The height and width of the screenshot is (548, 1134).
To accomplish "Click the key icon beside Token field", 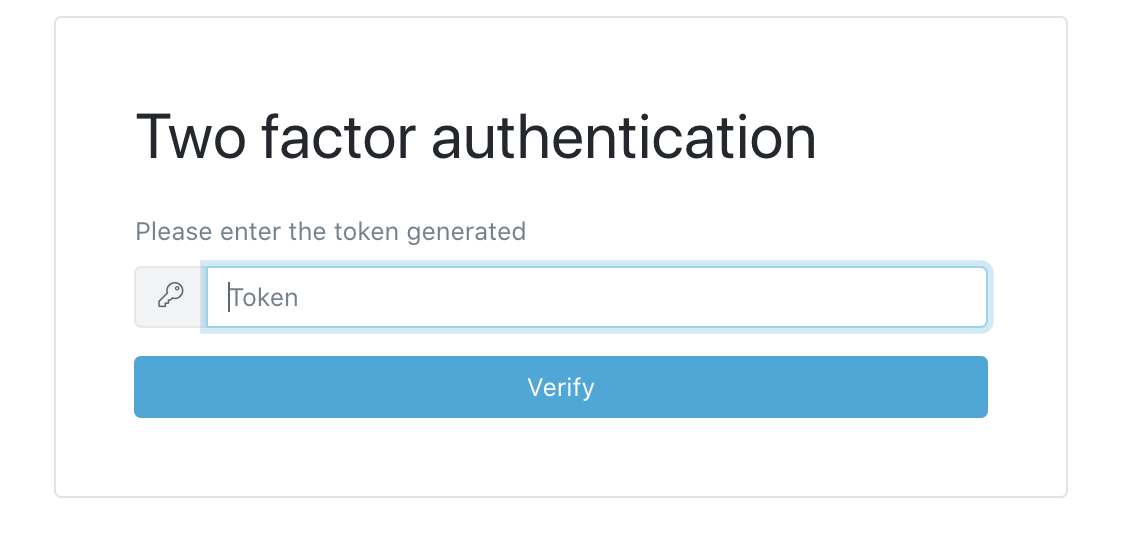I will [x=171, y=296].
